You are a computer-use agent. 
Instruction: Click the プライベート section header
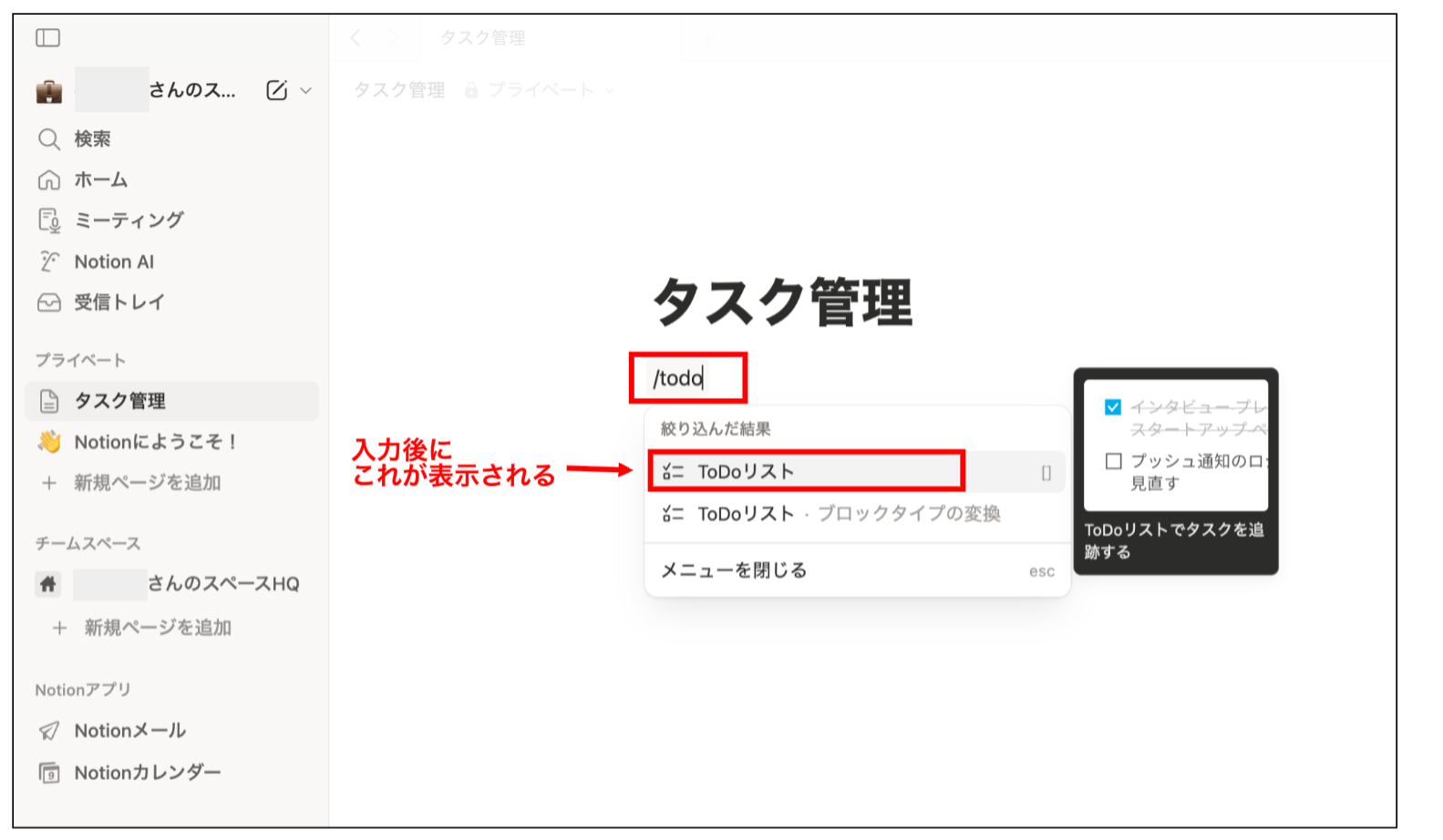(x=80, y=360)
